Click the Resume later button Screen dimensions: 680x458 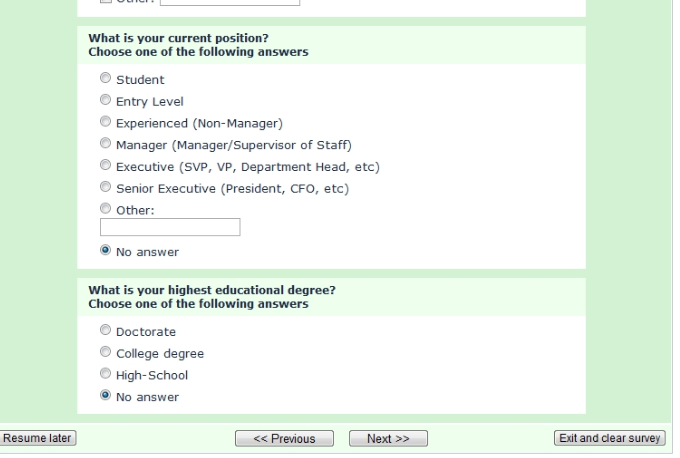click(x=39, y=438)
